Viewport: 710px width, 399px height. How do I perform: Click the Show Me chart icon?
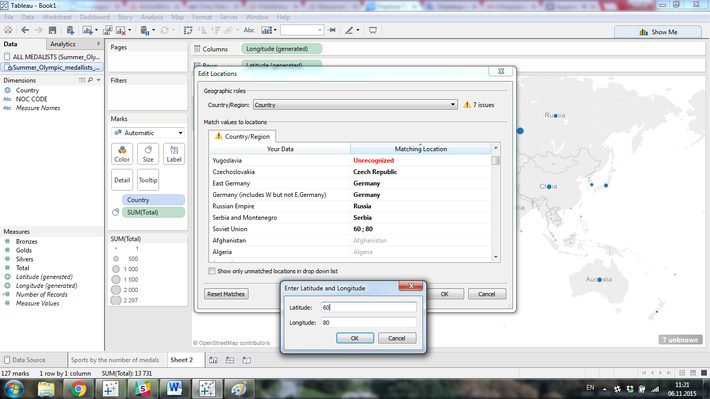pyautogui.click(x=643, y=32)
